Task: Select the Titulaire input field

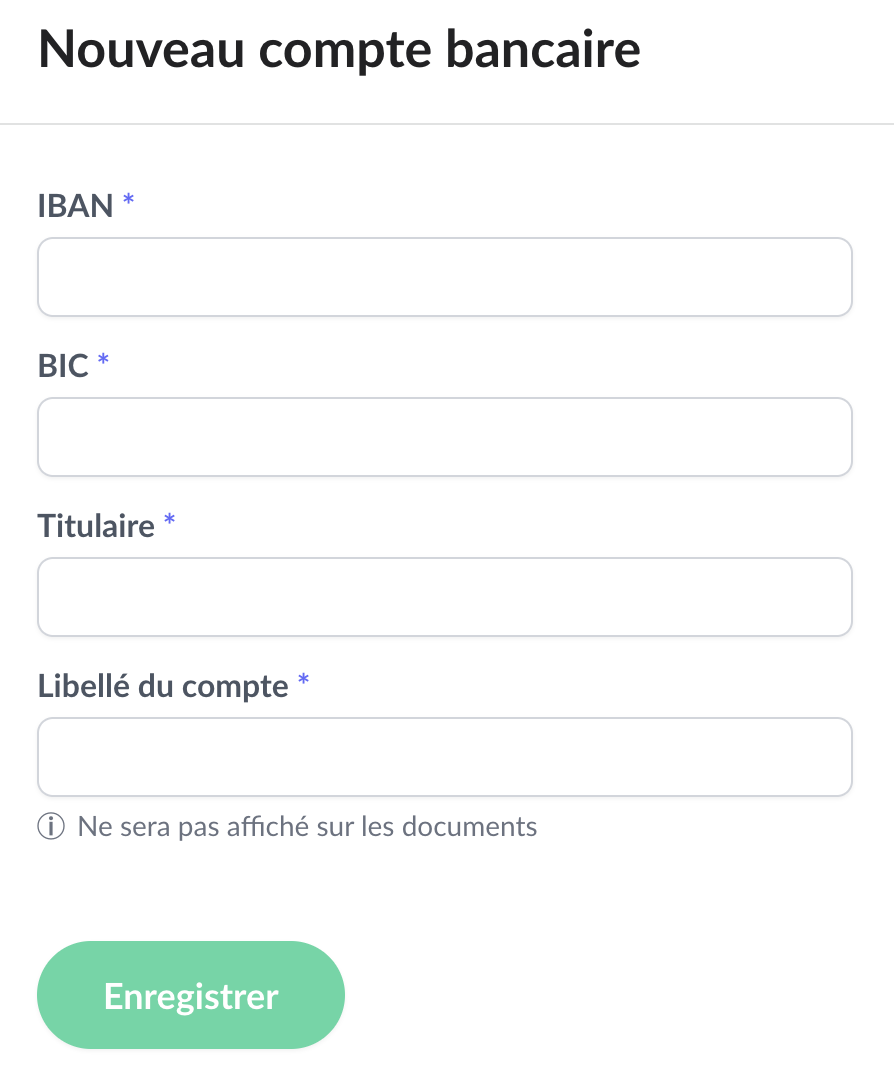Action: (x=444, y=597)
